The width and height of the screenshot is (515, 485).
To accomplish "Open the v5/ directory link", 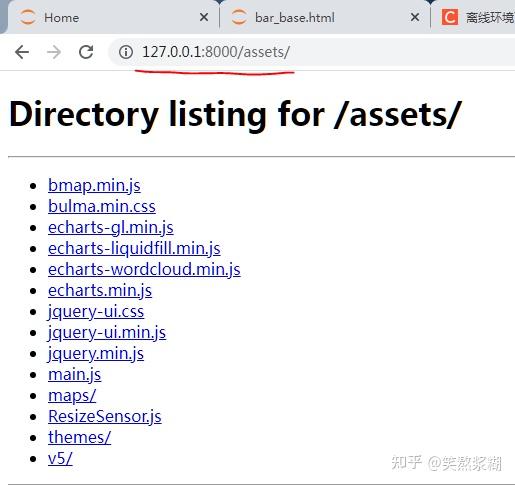I will coord(60,459).
